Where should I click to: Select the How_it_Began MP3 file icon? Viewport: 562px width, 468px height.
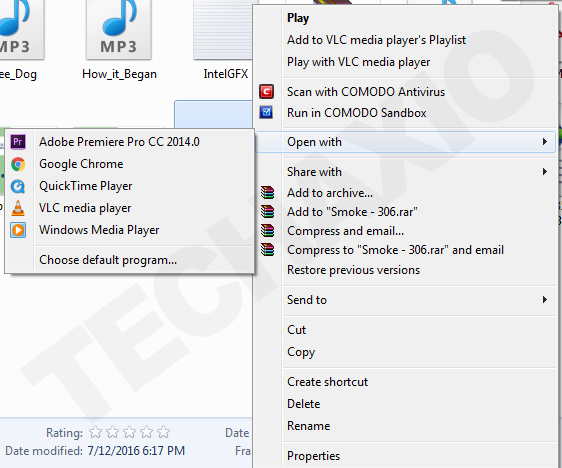[119, 30]
